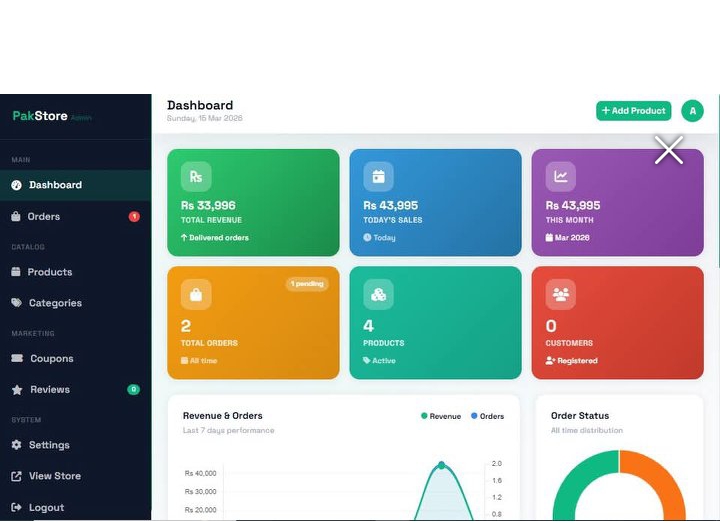The height and width of the screenshot is (523, 720).
Task: Click the 2.0 right axis label
Action: (x=496, y=463)
